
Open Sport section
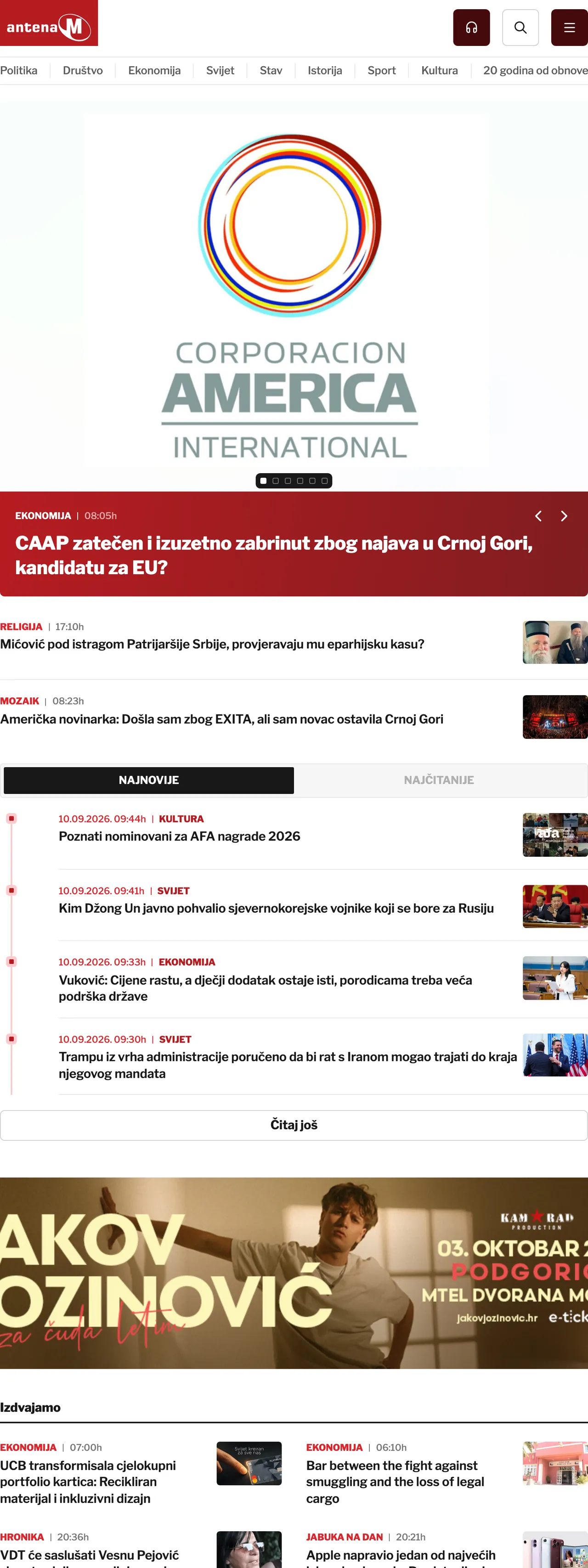point(382,71)
